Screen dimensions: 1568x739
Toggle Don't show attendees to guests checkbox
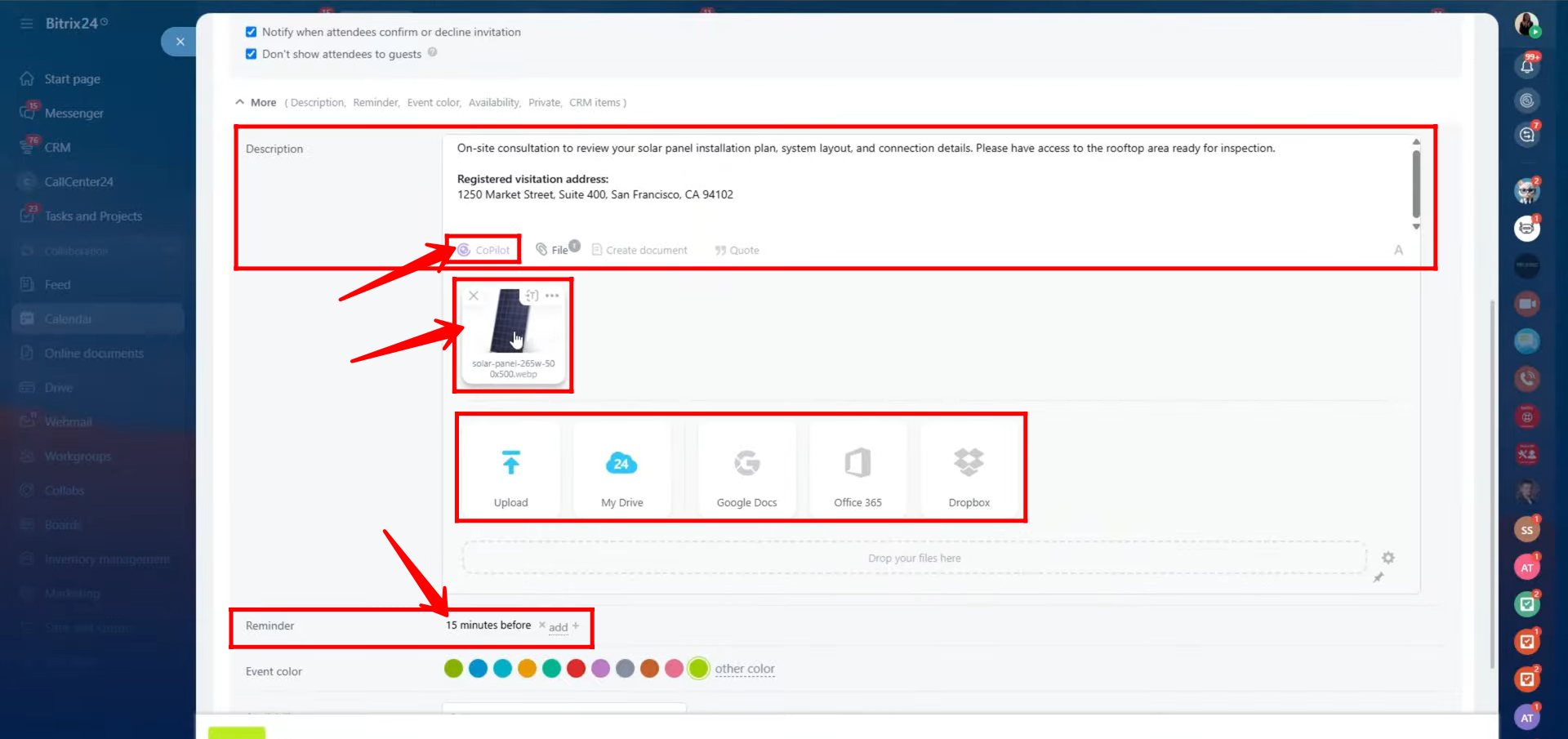(x=251, y=54)
